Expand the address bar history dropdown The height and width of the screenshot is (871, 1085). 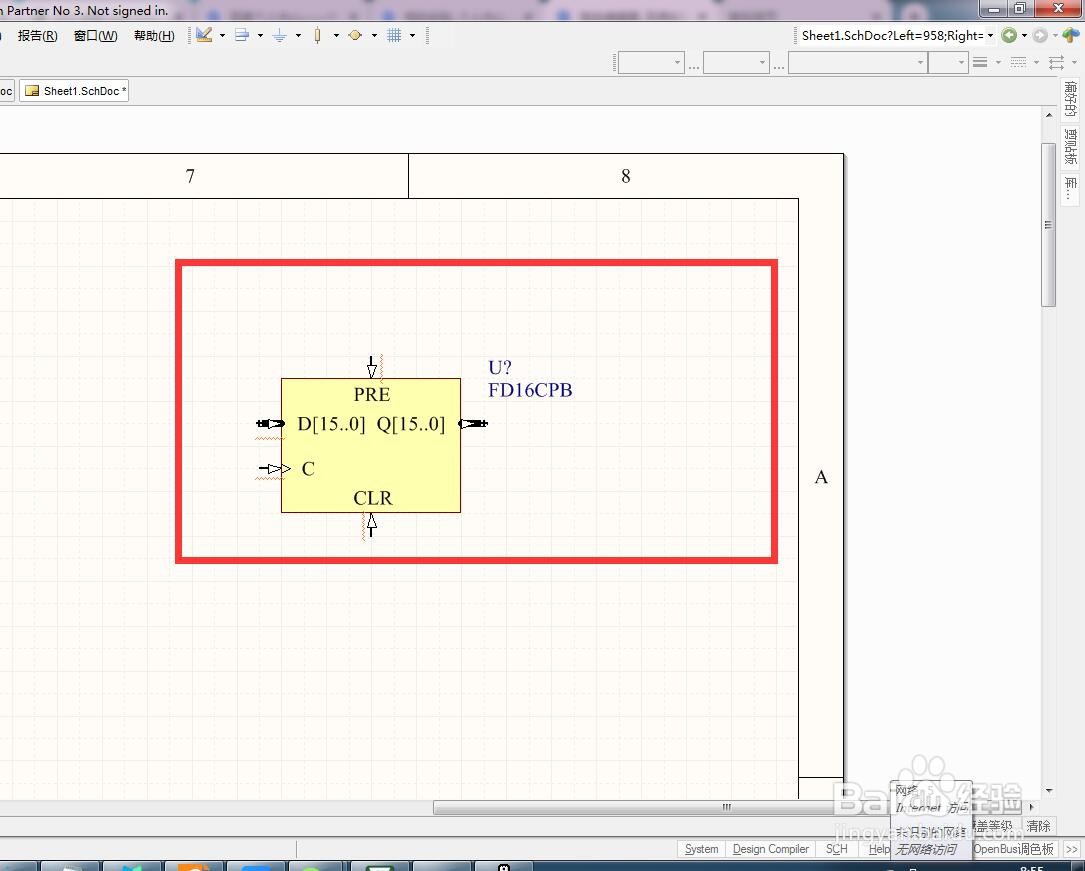[x=991, y=35]
